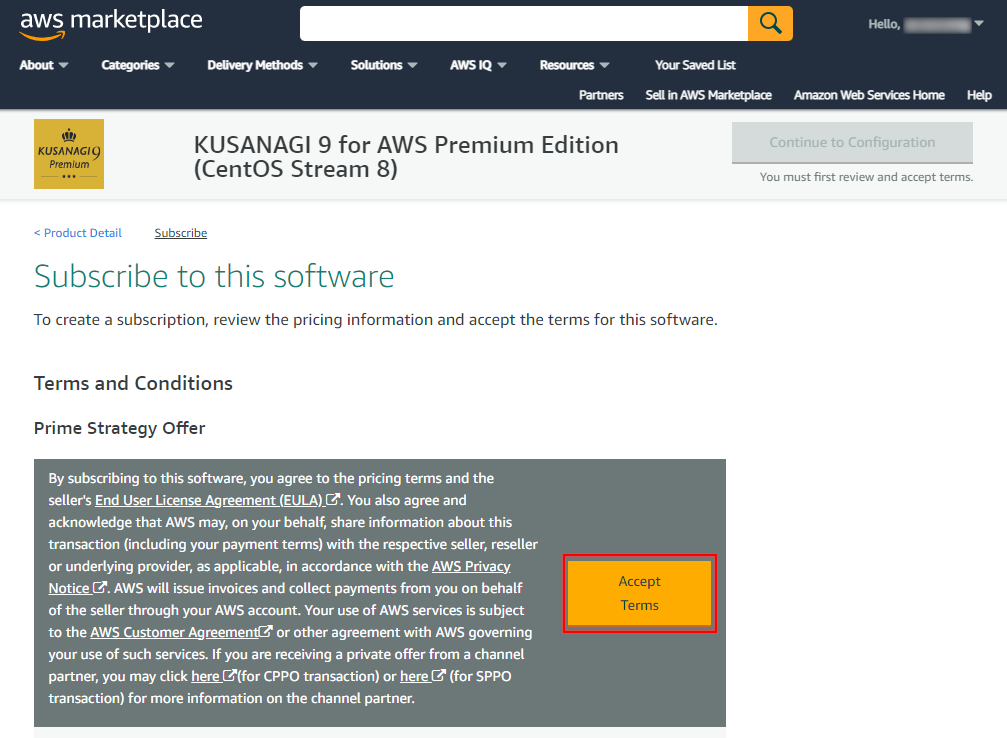The height and width of the screenshot is (738, 1007).
Task: Click the 'here' link for CPPO transaction
Action: [x=214, y=676]
